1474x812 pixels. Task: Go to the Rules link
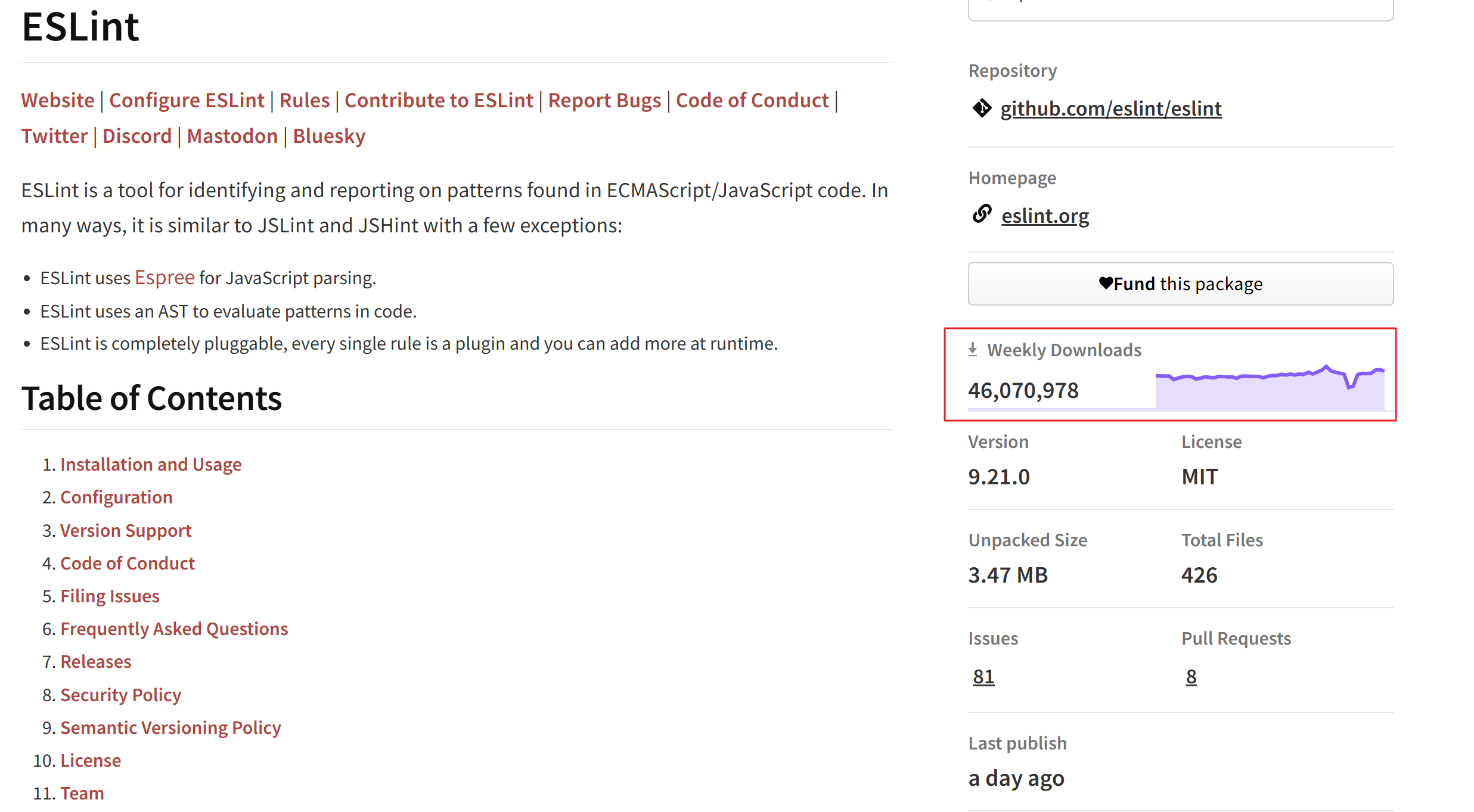pos(305,100)
